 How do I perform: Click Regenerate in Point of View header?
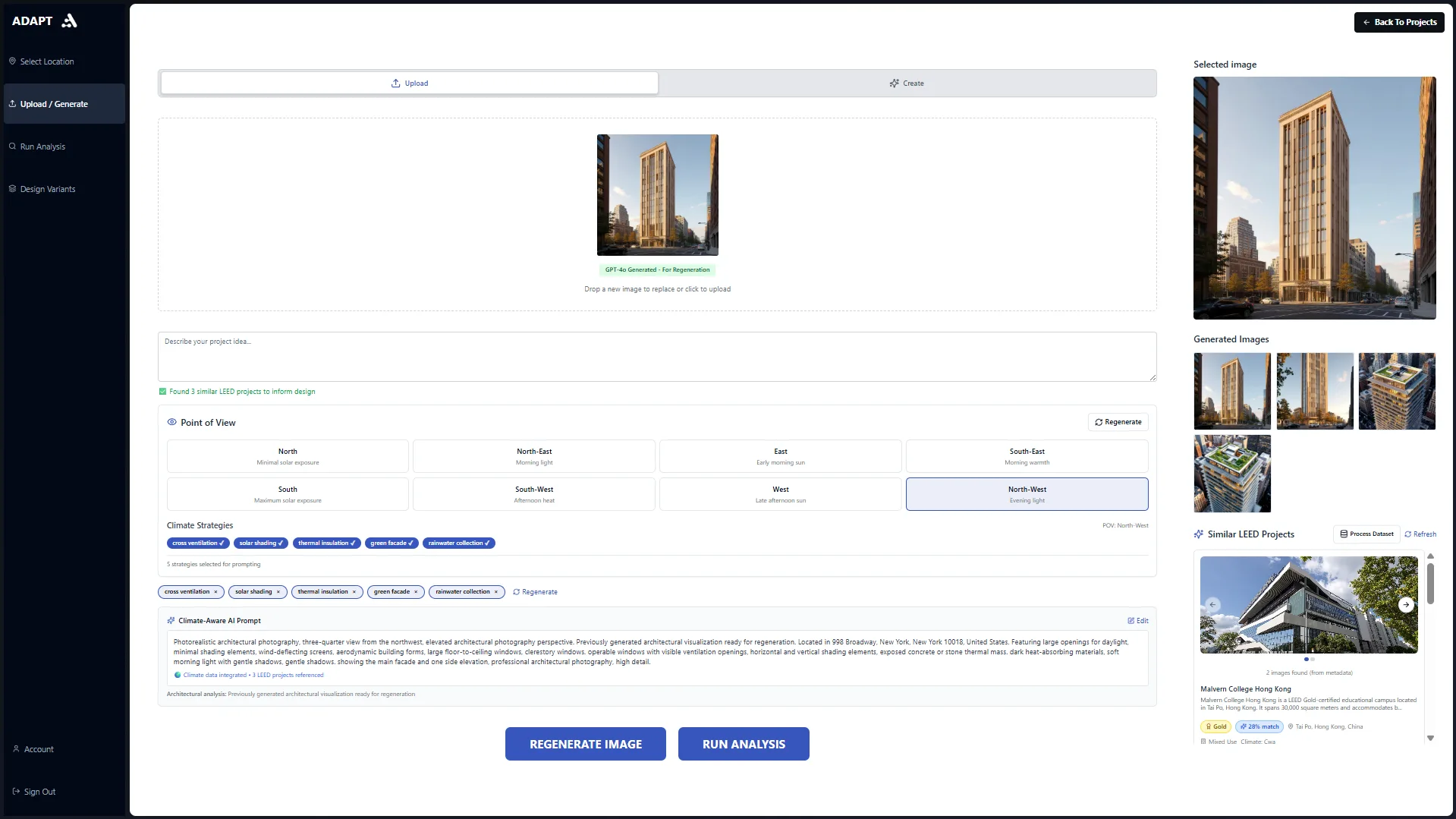(x=1118, y=422)
